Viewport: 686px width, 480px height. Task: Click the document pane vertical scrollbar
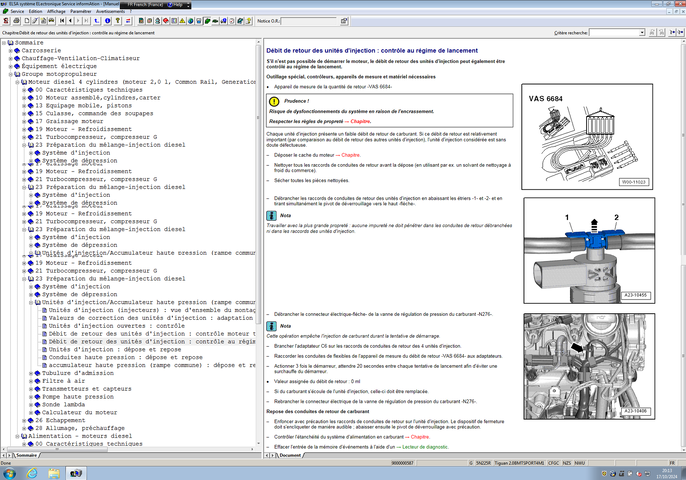683,245
